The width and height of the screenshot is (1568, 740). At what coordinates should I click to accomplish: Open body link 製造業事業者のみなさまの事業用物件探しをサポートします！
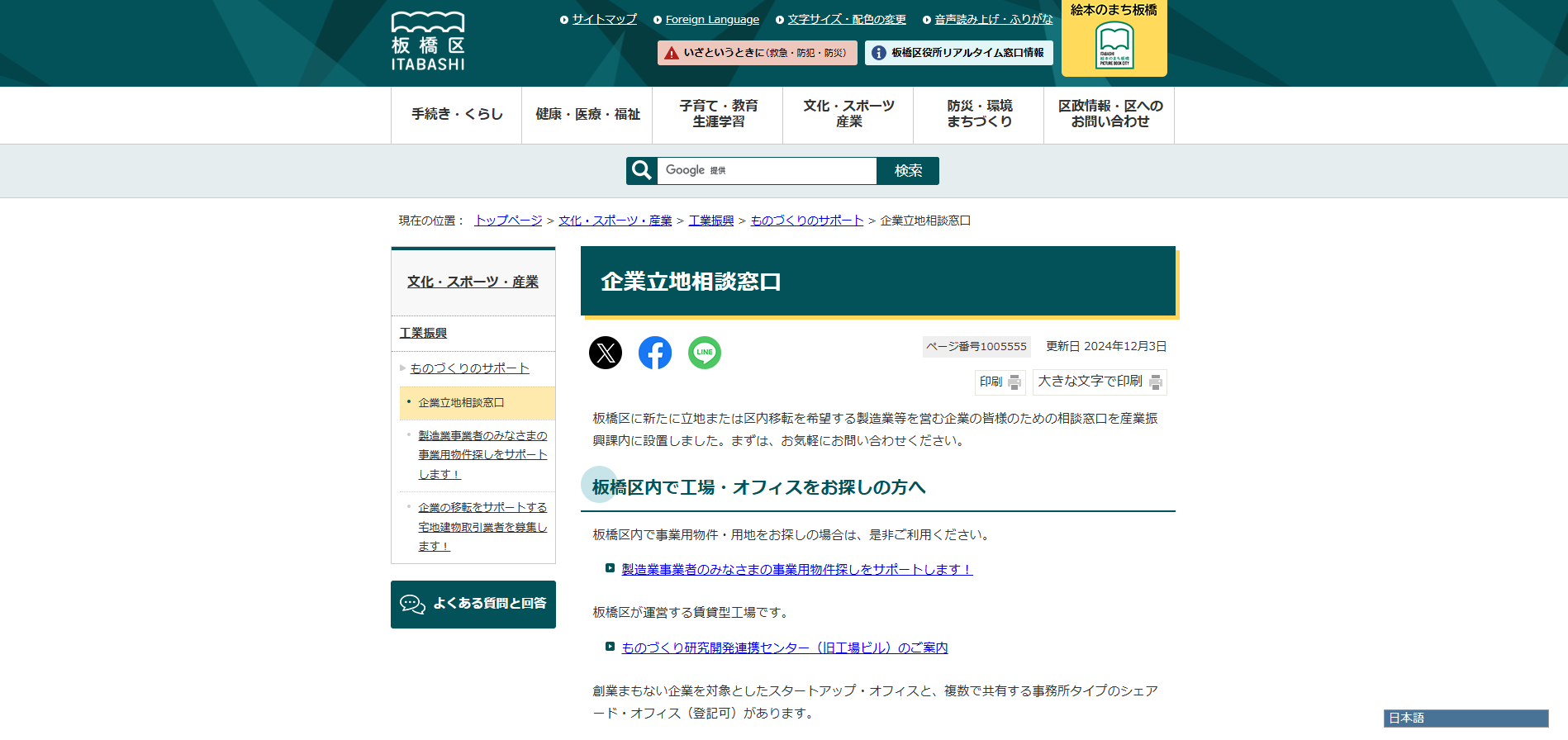[797, 570]
